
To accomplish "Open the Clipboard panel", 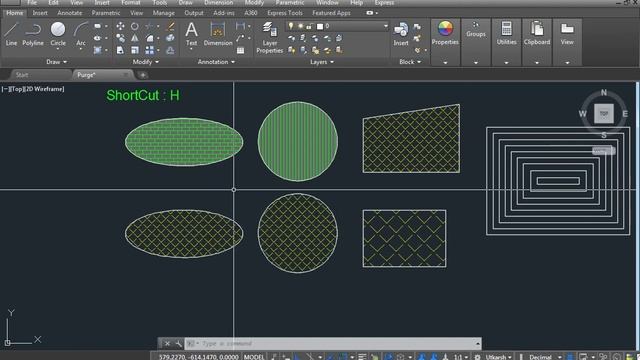I will click(x=537, y=33).
